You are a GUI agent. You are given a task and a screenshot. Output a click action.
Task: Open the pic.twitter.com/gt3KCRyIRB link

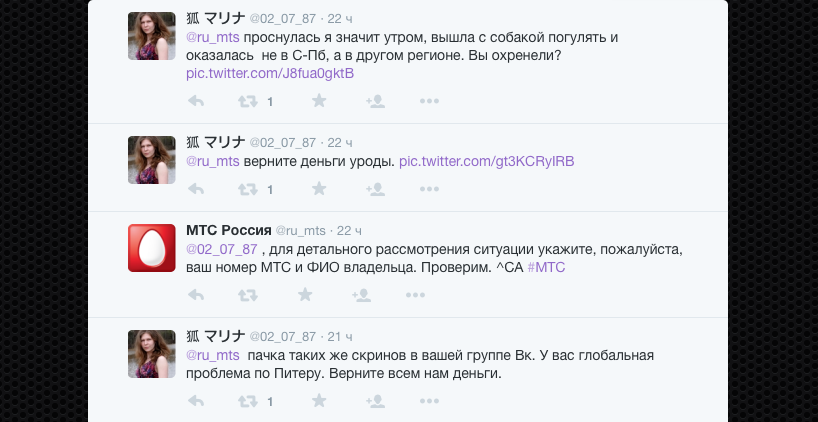point(486,161)
